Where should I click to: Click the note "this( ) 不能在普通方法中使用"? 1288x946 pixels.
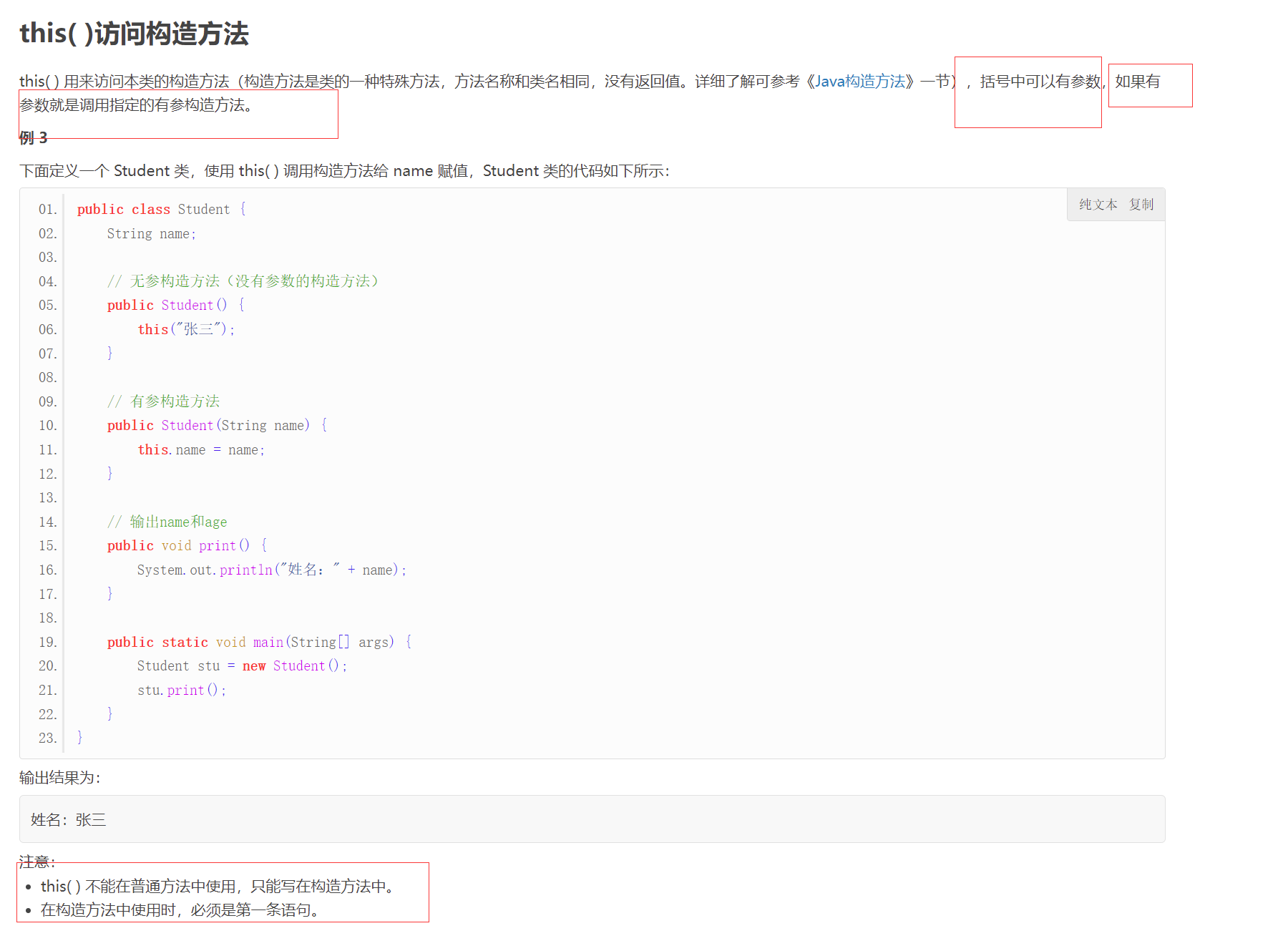point(218,887)
